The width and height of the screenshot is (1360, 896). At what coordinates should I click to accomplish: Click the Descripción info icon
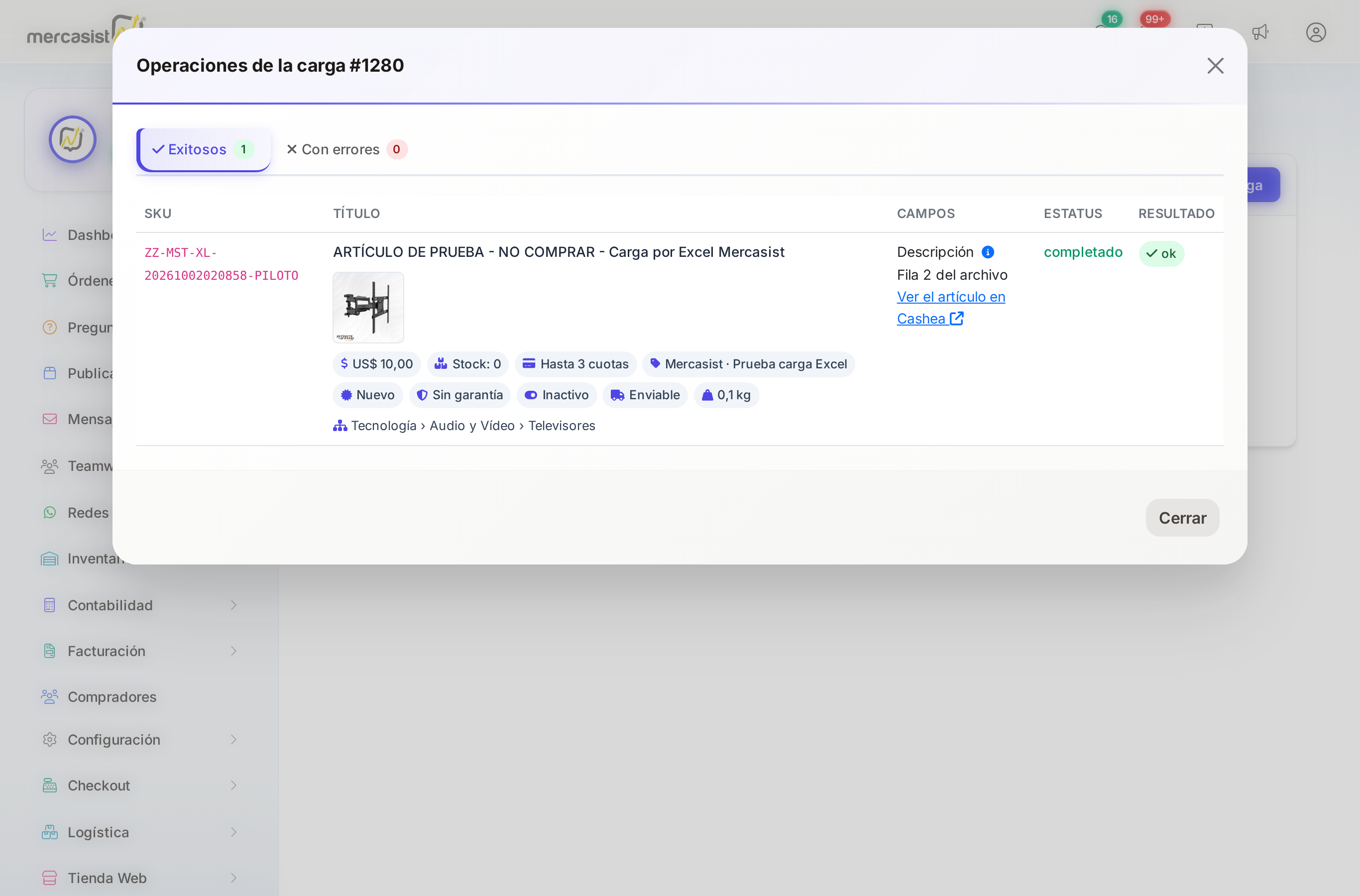988,252
